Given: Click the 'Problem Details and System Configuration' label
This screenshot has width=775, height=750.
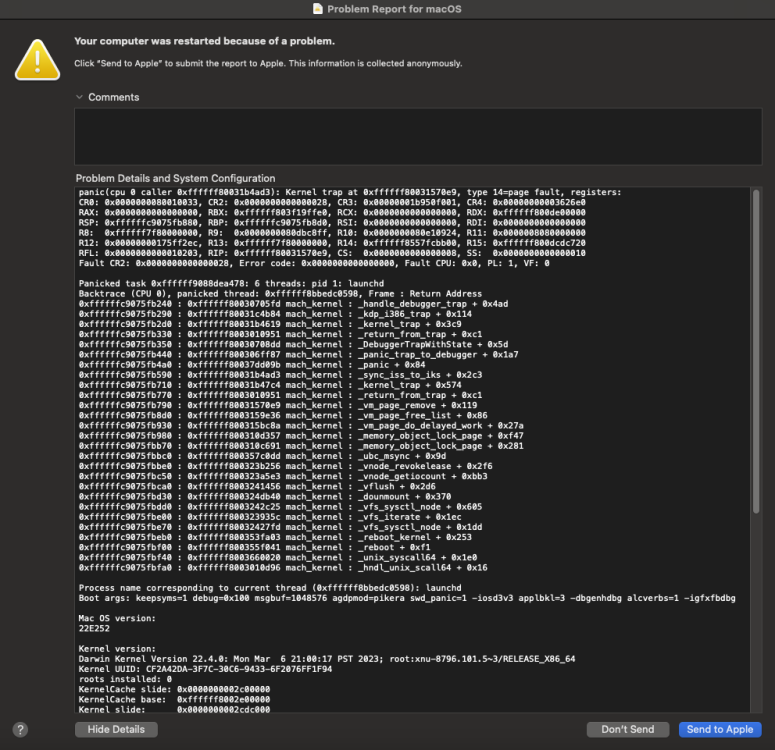Looking at the screenshot, I should (x=175, y=178).
